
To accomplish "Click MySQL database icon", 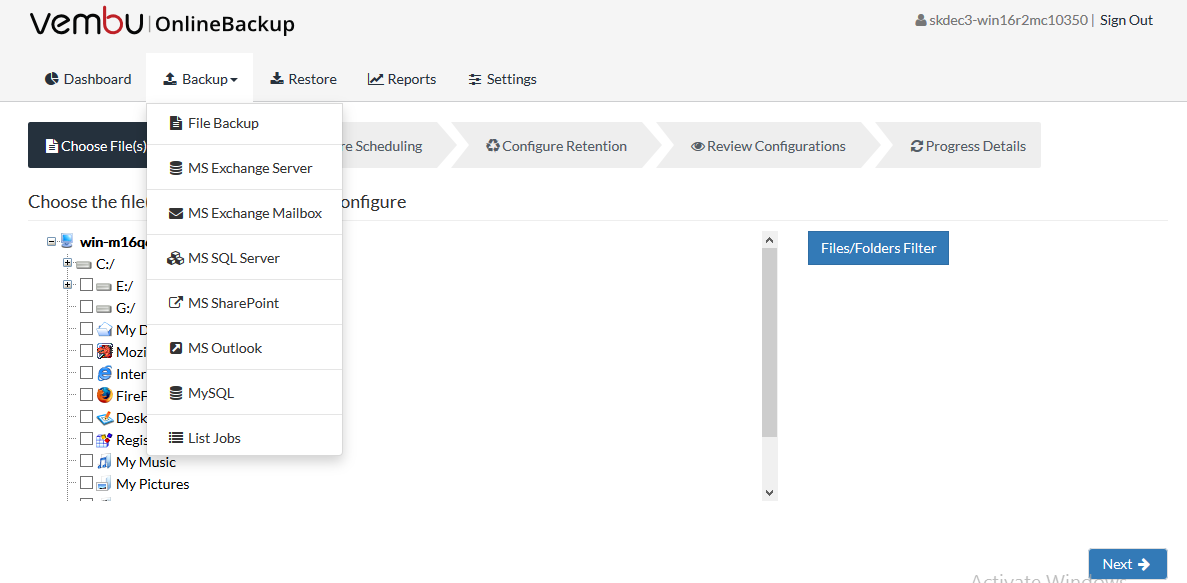I will point(176,393).
